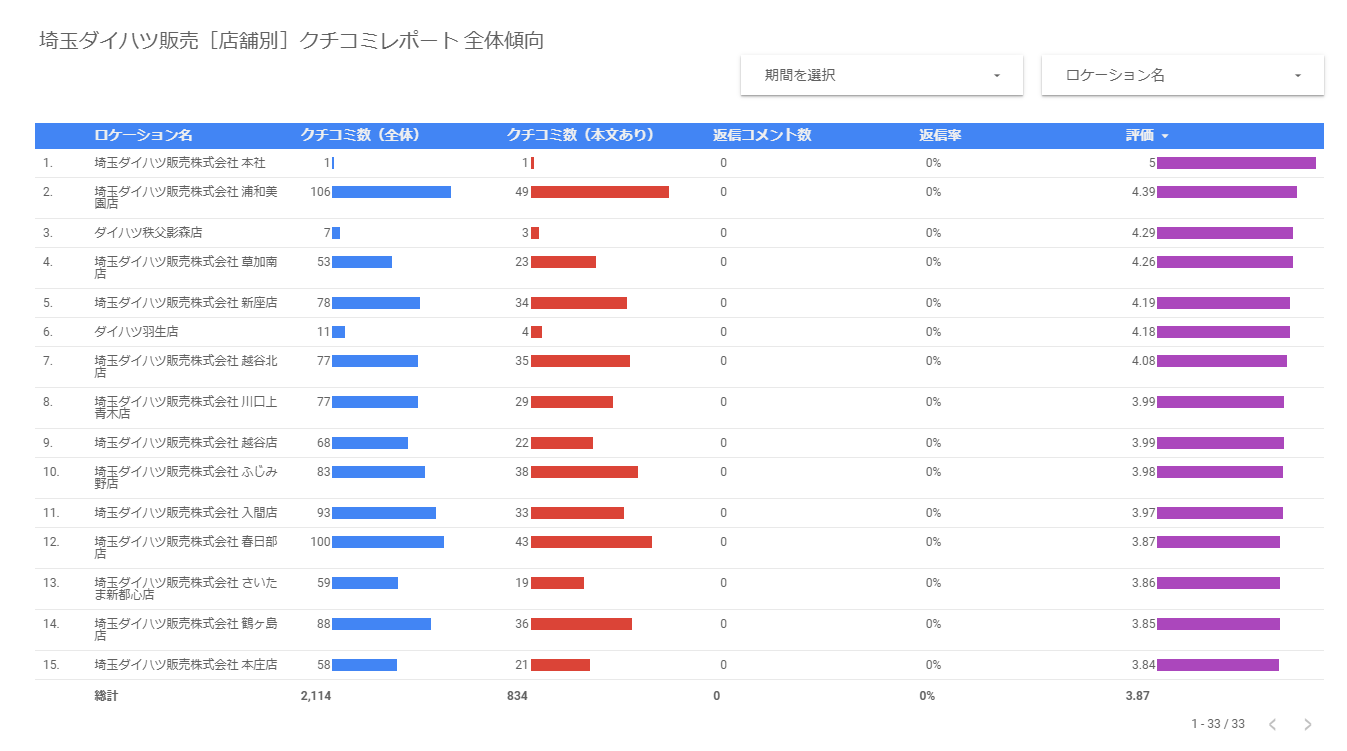Click the rating value 4.39
The image size is (1347, 751).
tap(1144, 192)
